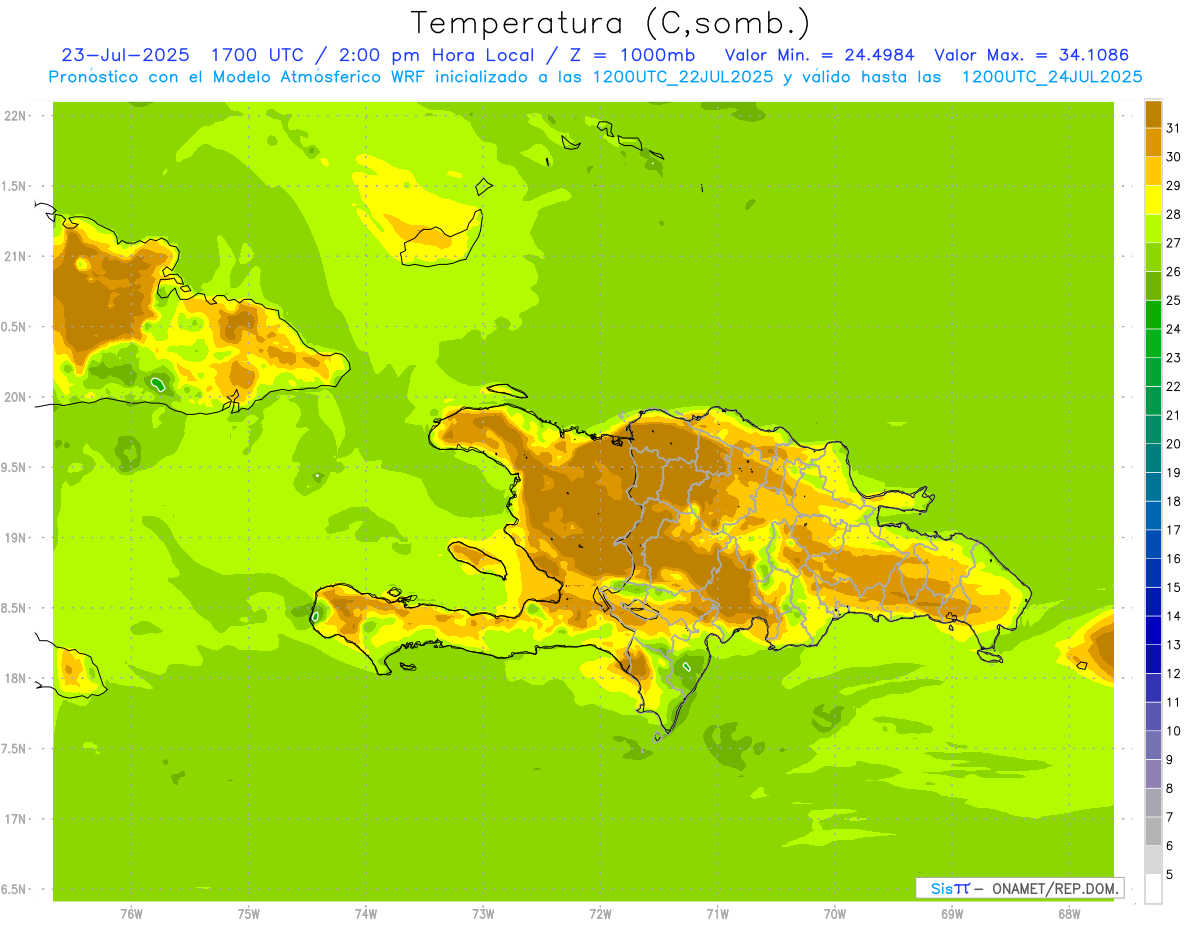The image size is (1200, 927).
Task: Click the "19N" latitude label
Action: coord(15,538)
